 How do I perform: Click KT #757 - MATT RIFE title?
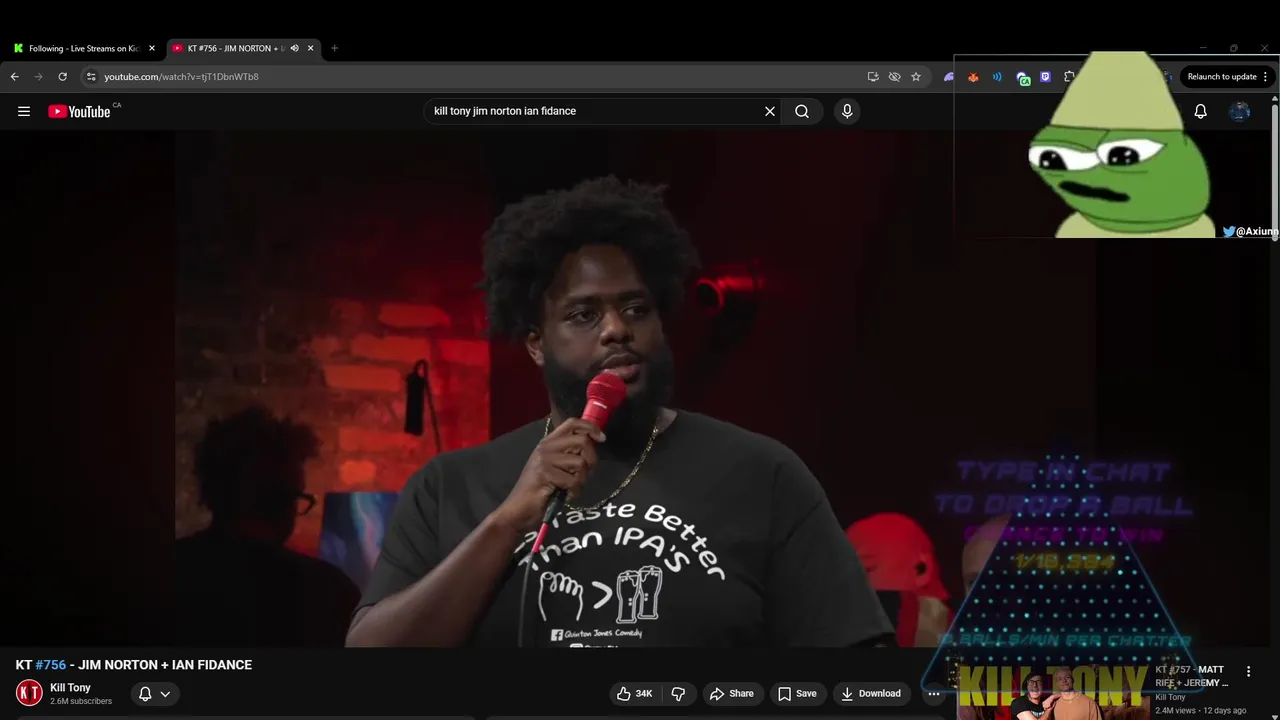(x=1190, y=676)
